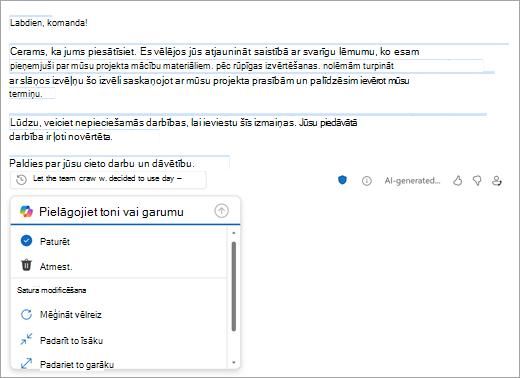This screenshot has height=378, width=520.
Task: Click the text 'Paldies par jūsu cieto darbu'
Action: (x=72, y=164)
